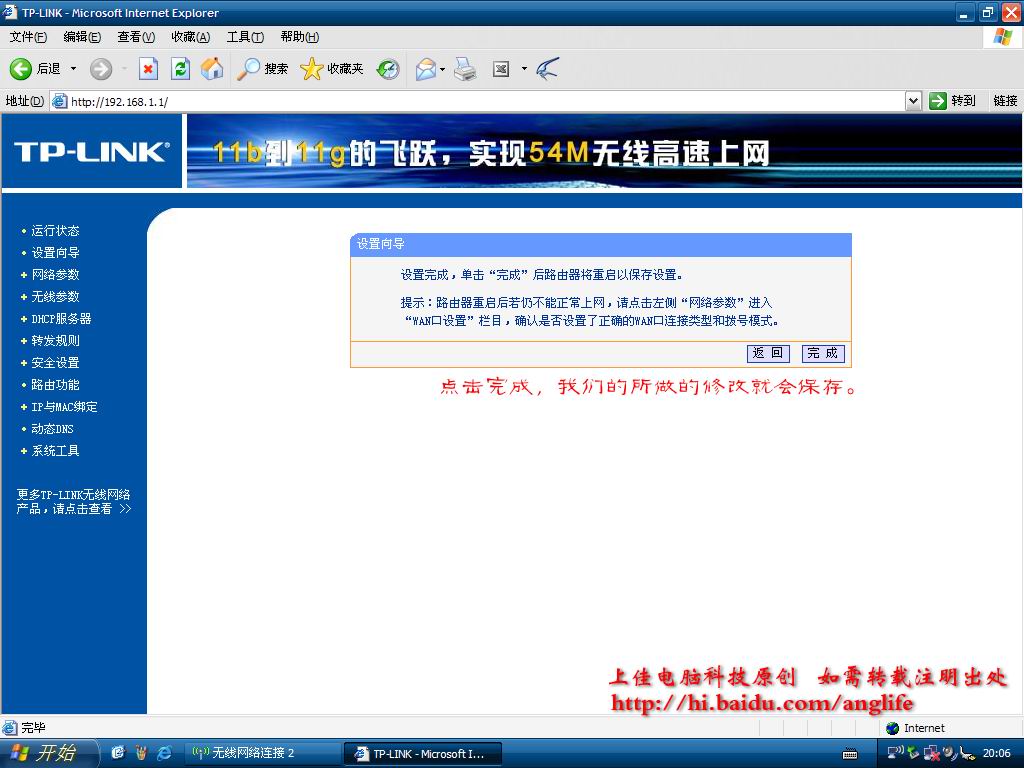
Task: Click the IE icon in title bar
Action: click(10, 12)
